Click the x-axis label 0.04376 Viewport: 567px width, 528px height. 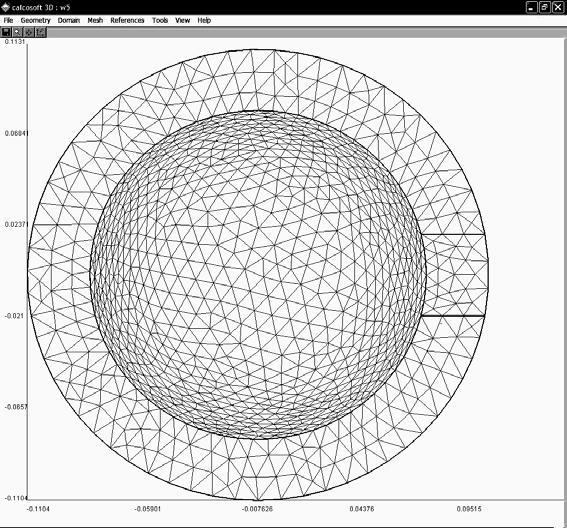[x=362, y=509]
